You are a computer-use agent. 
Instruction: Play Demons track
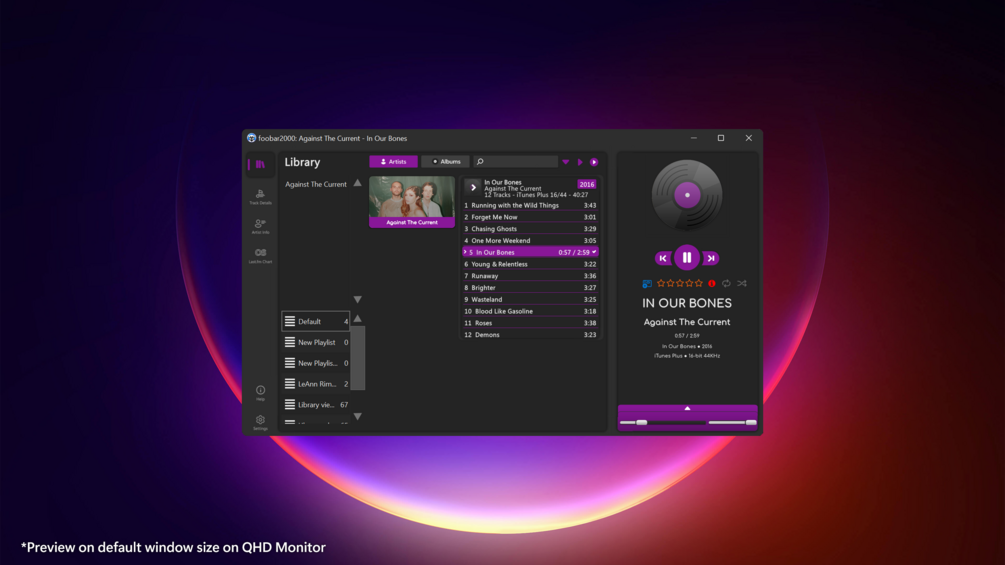[x=530, y=334]
